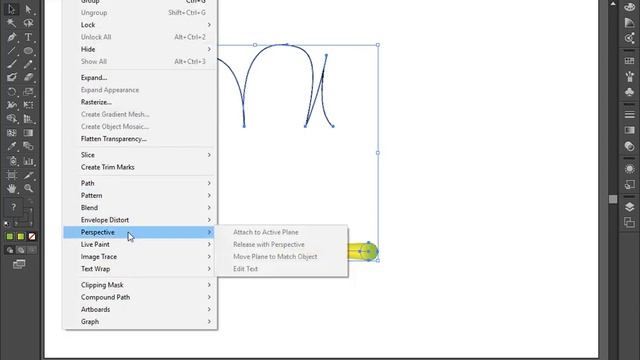This screenshot has height=360, width=640.
Task: Choose the Hand tool
Action: [x=11, y=189]
